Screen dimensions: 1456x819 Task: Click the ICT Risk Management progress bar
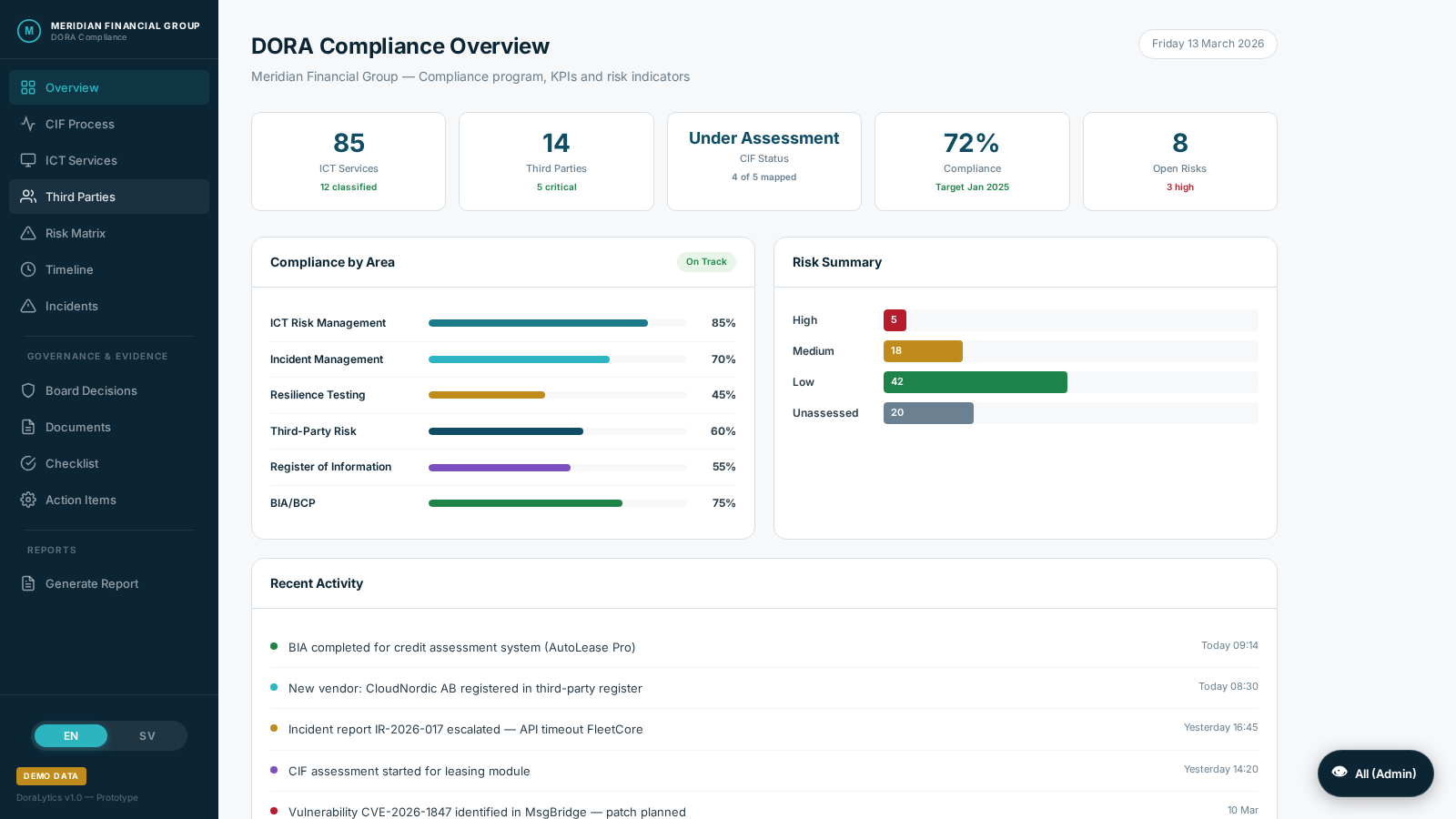coord(557,323)
